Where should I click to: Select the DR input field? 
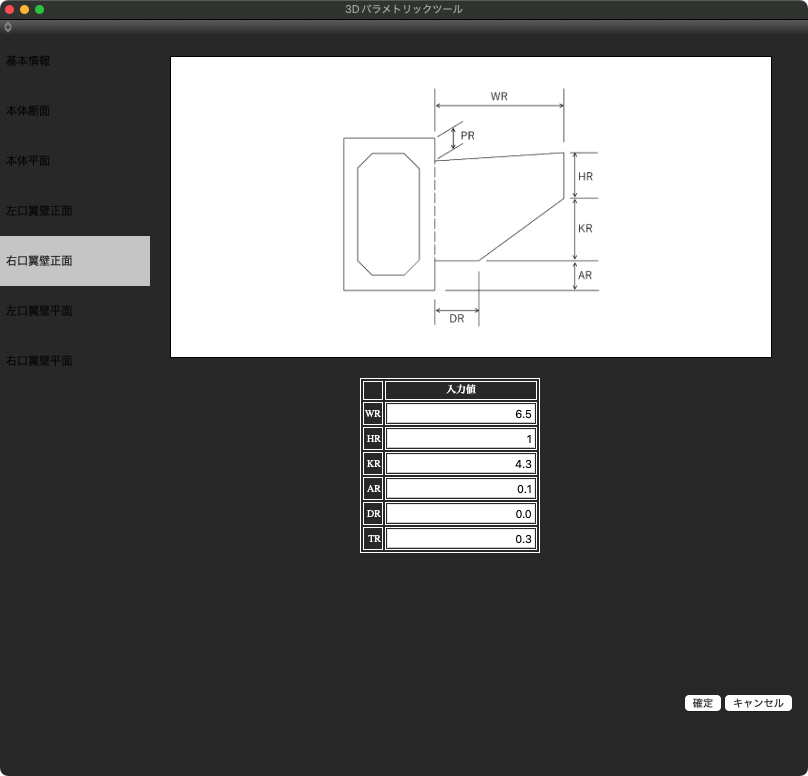point(460,514)
